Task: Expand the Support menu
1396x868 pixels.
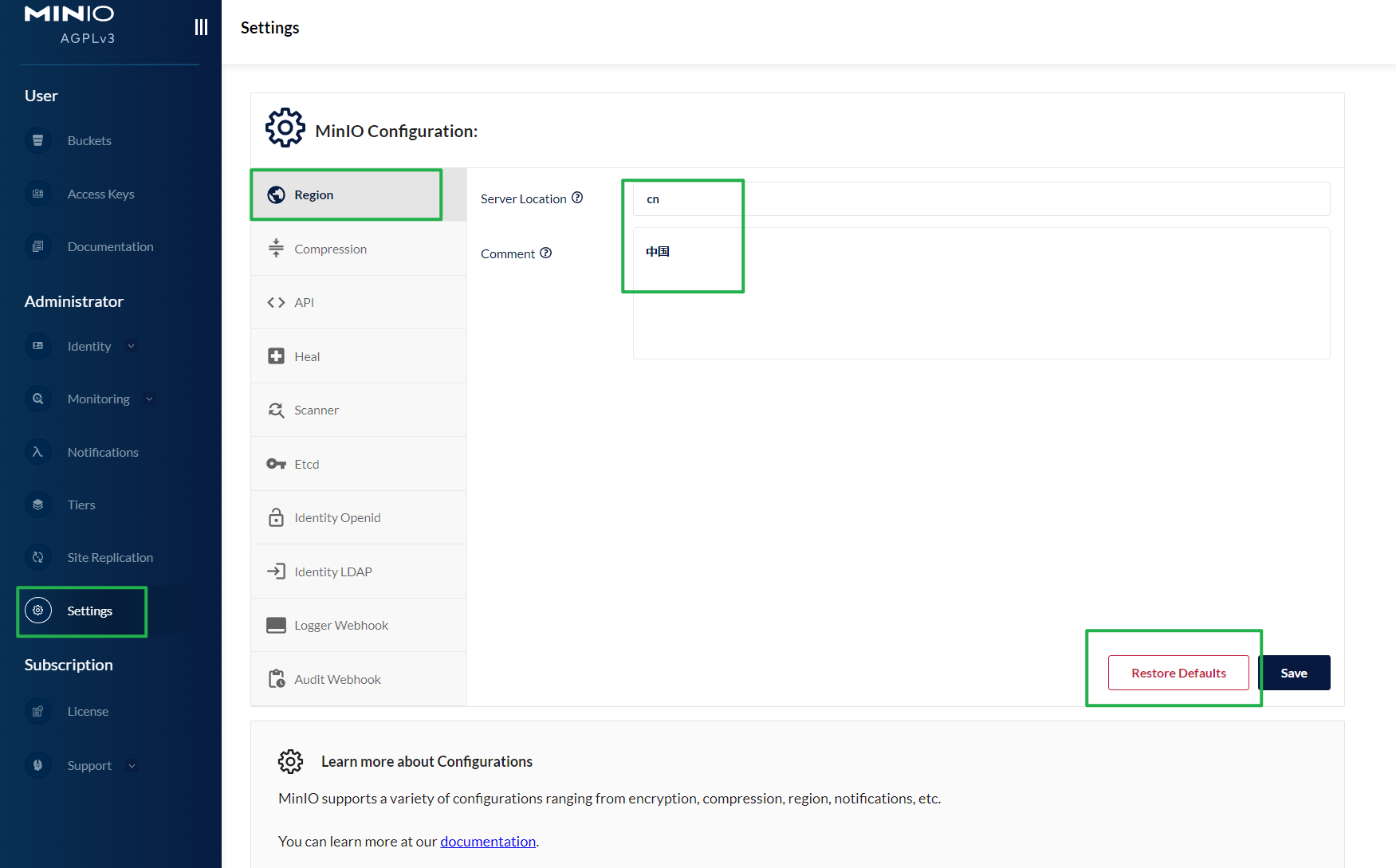Action: 132,765
